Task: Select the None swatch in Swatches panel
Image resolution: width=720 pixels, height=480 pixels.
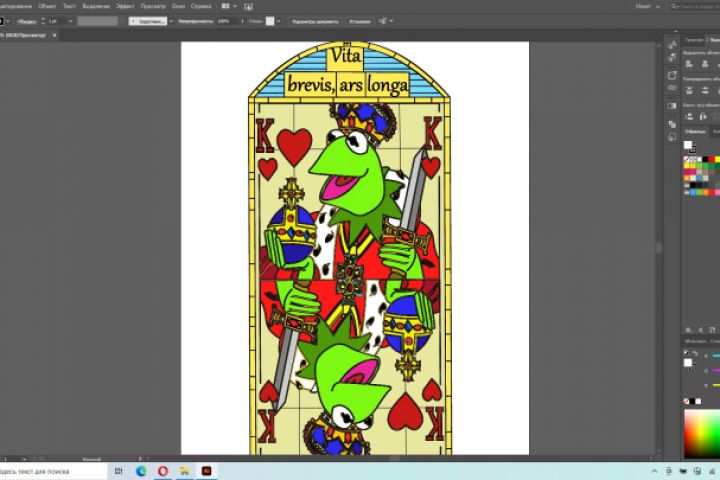Action: coord(687,159)
